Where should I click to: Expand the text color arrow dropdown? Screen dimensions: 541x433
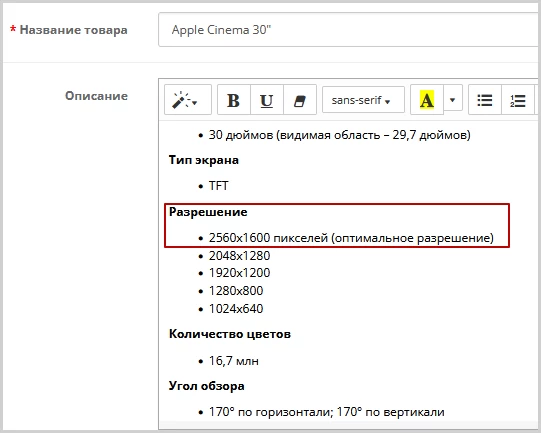click(453, 100)
